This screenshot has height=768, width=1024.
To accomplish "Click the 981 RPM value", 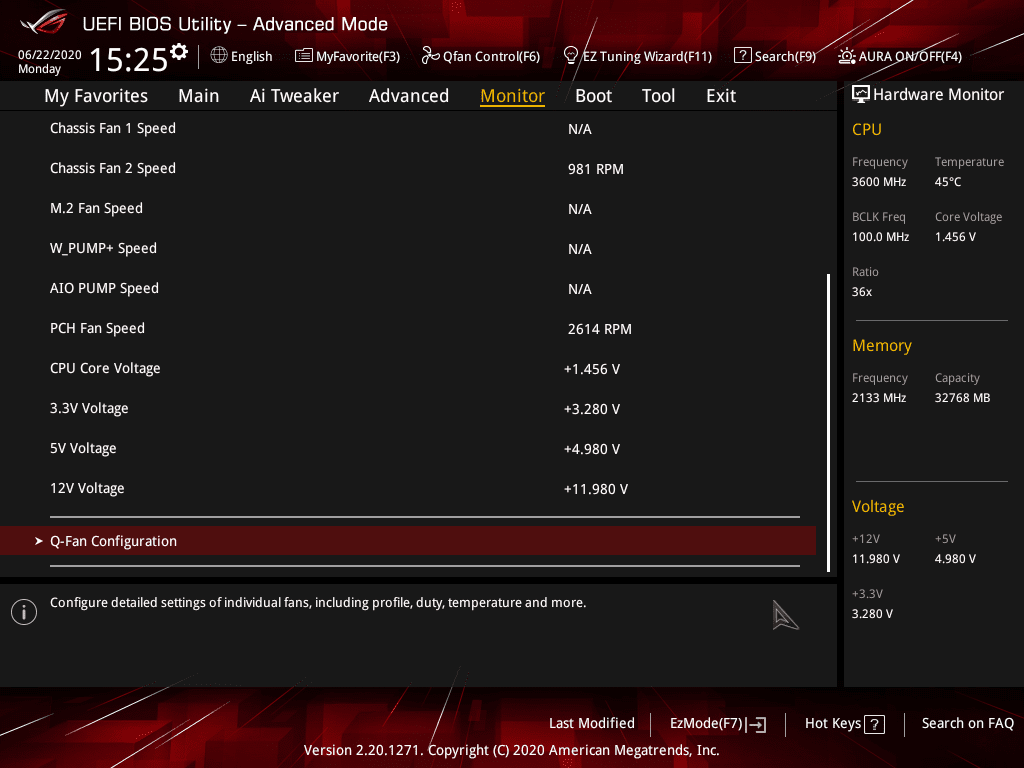I will pos(596,169).
